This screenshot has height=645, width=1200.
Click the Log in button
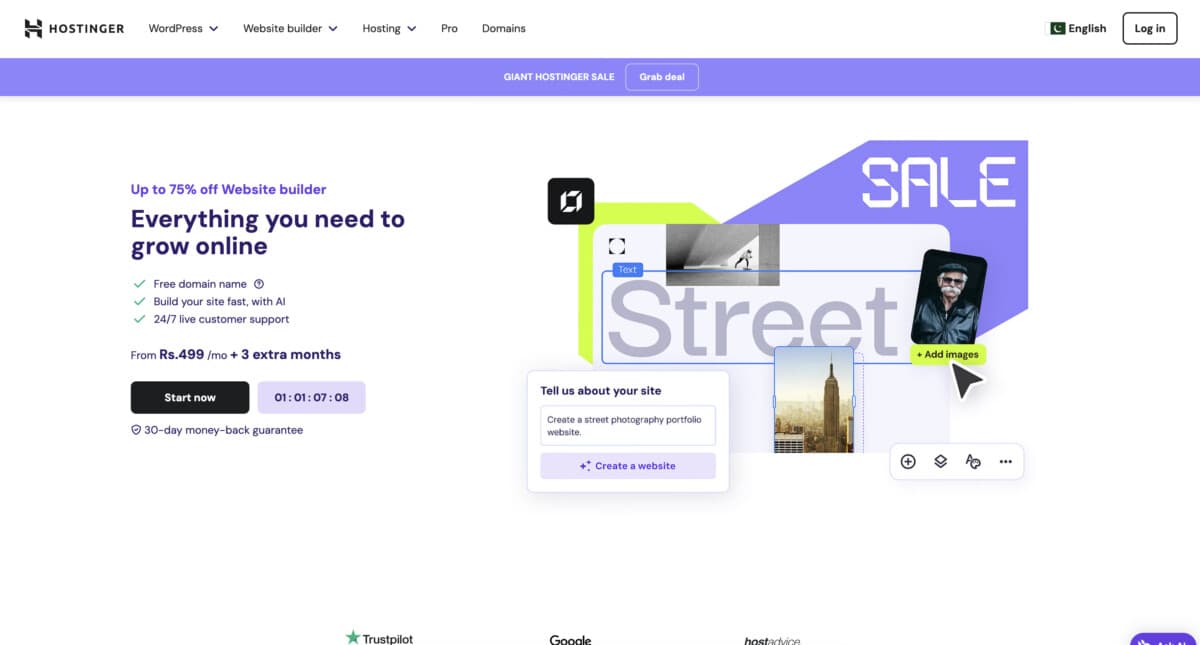click(1149, 28)
